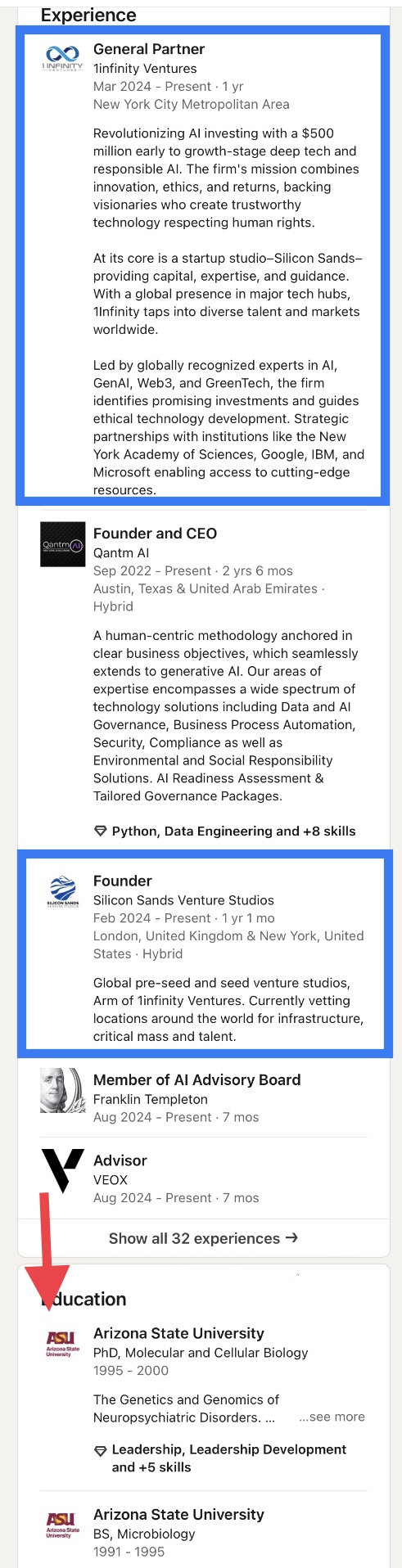Open the Franklin Templeton logo thumbnail
402x1568 pixels.
coord(63,1090)
